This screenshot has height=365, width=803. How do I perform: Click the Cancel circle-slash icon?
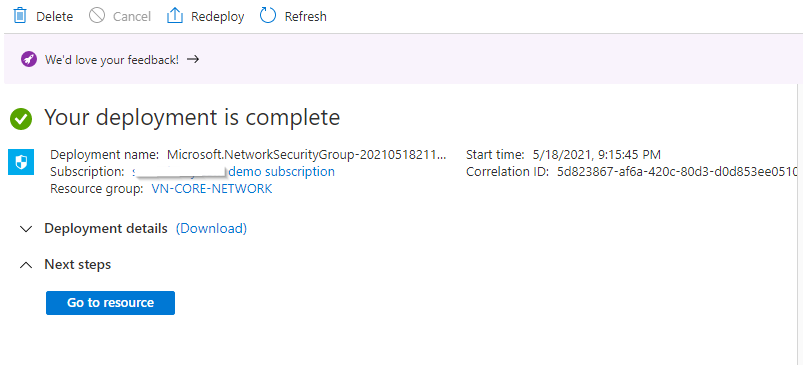coord(97,16)
